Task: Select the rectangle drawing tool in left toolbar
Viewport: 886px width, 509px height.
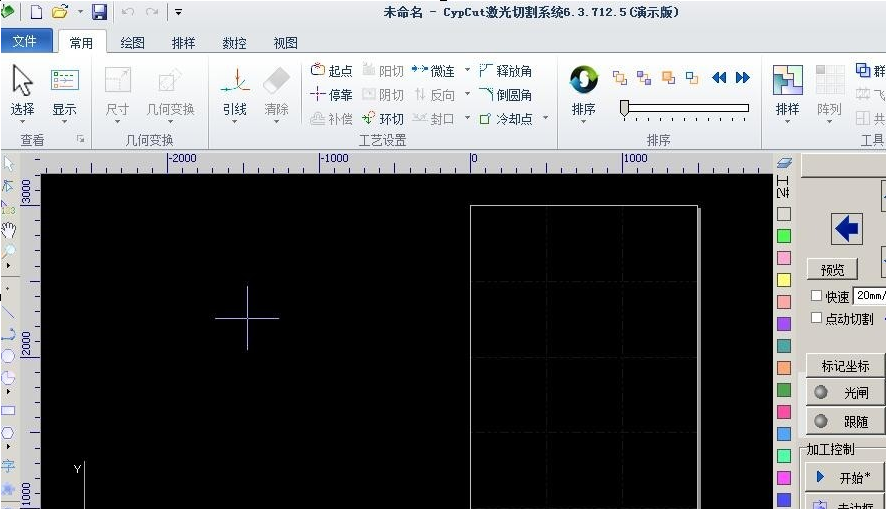Action: pos(8,410)
